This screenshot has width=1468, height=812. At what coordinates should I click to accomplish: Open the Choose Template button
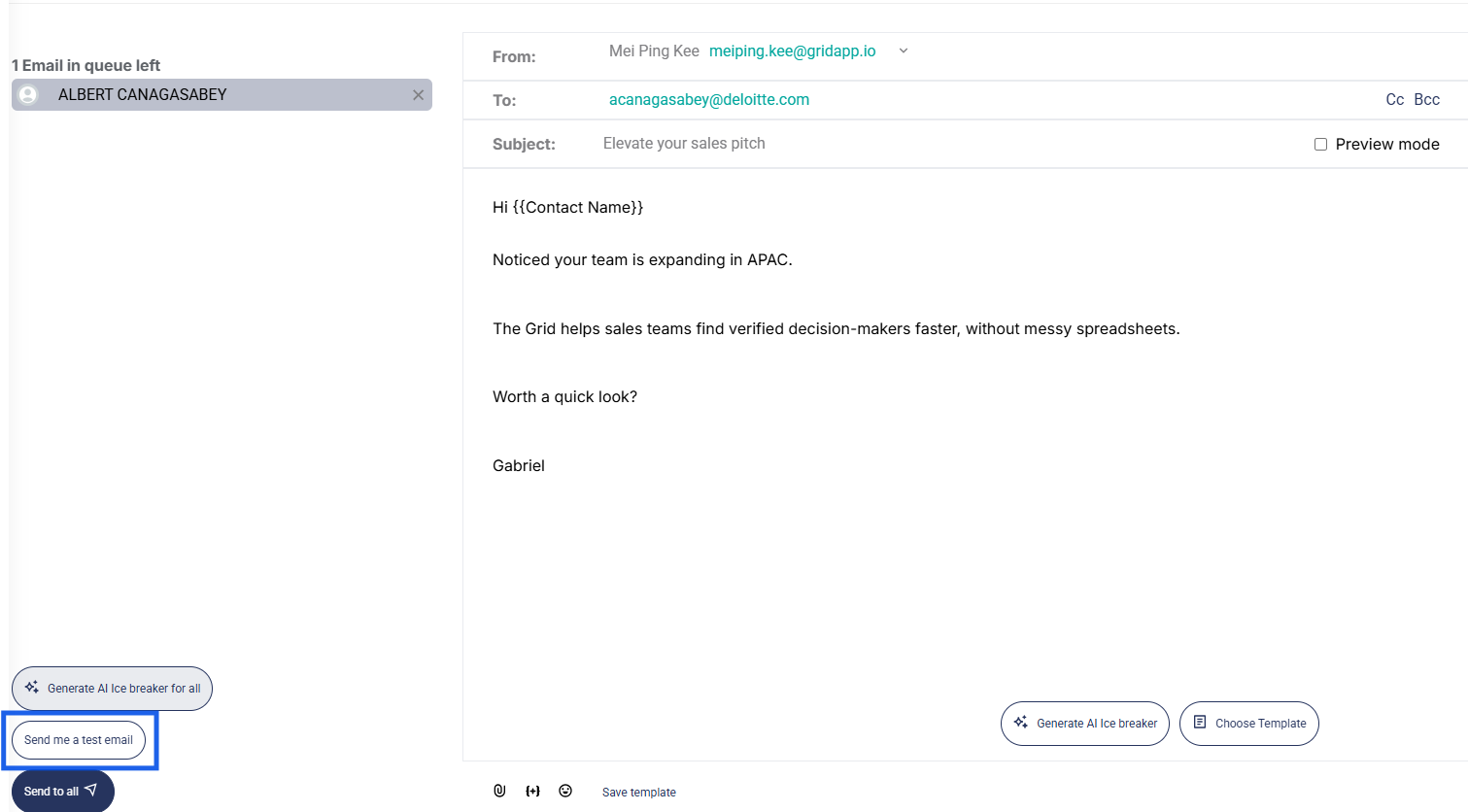pyautogui.click(x=1249, y=724)
